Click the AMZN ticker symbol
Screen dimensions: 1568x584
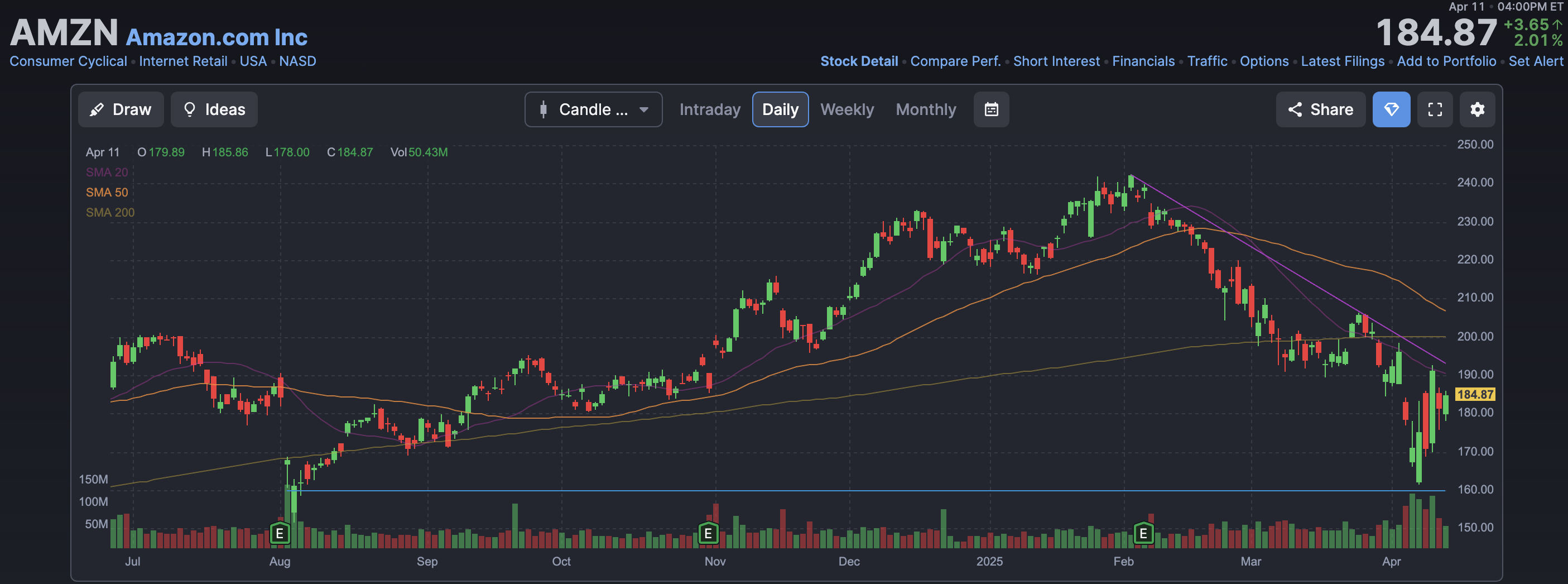64,32
